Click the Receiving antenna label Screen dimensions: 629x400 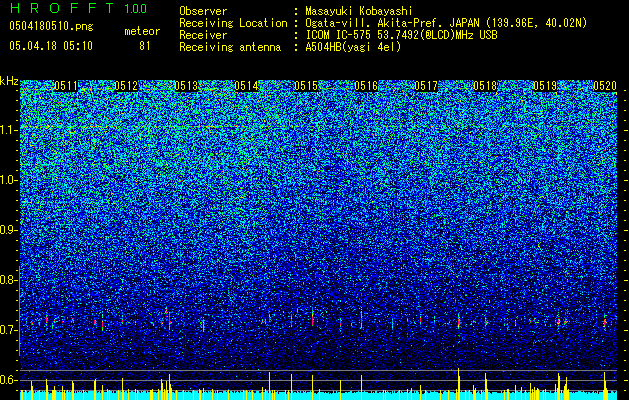tap(230, 47)
